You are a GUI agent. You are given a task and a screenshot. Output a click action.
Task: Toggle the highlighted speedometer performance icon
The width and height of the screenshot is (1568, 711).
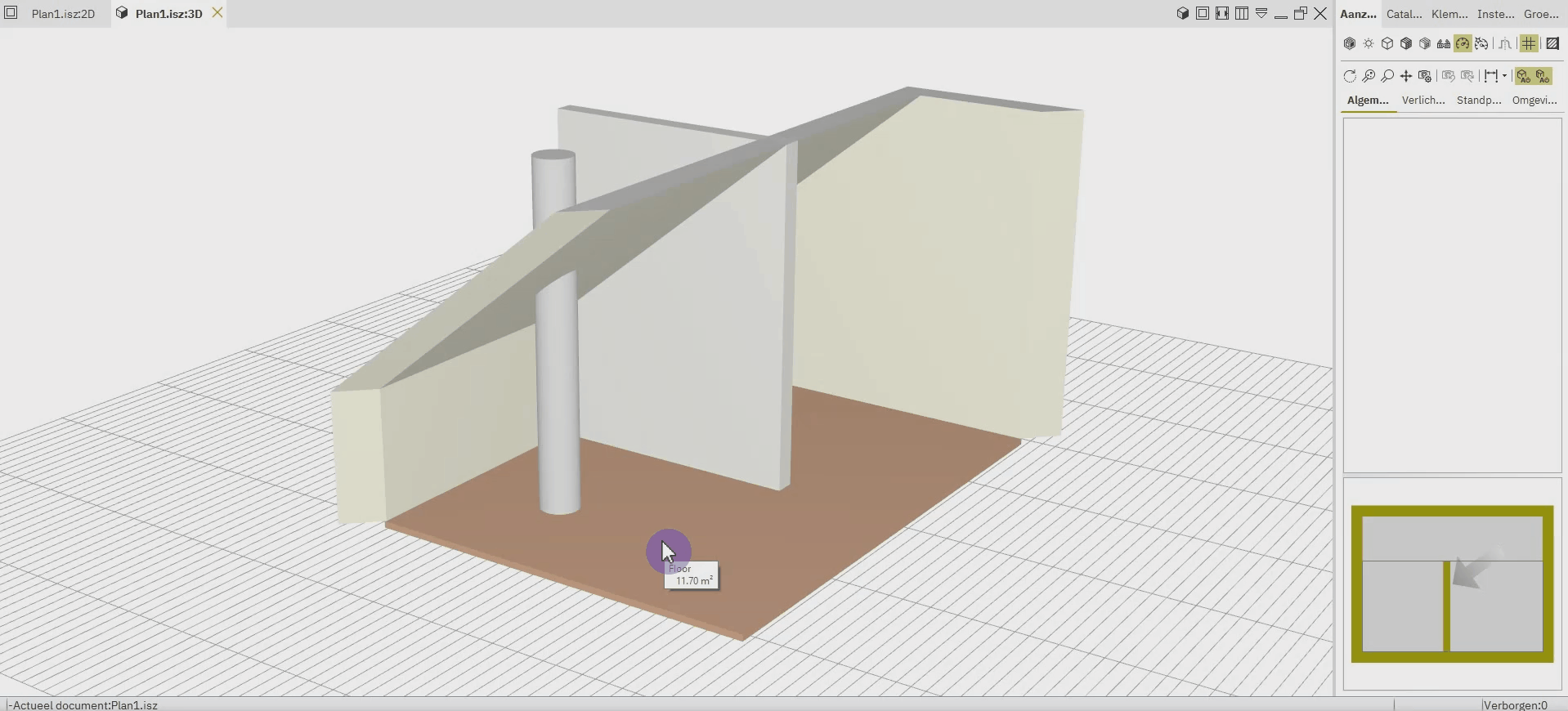[x=1463, y=43]
